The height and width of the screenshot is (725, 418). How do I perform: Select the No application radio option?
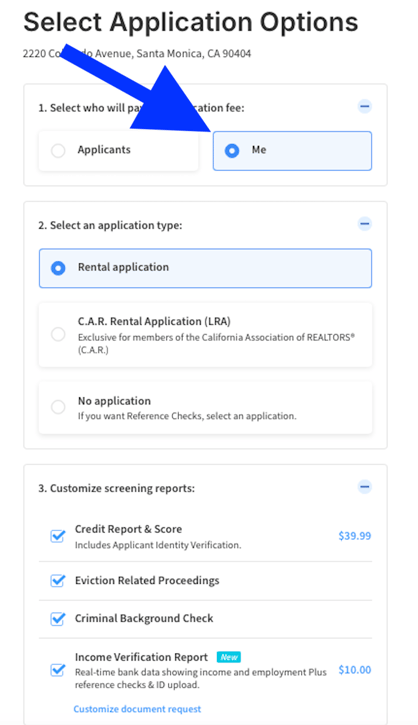(x=58, y=407)
